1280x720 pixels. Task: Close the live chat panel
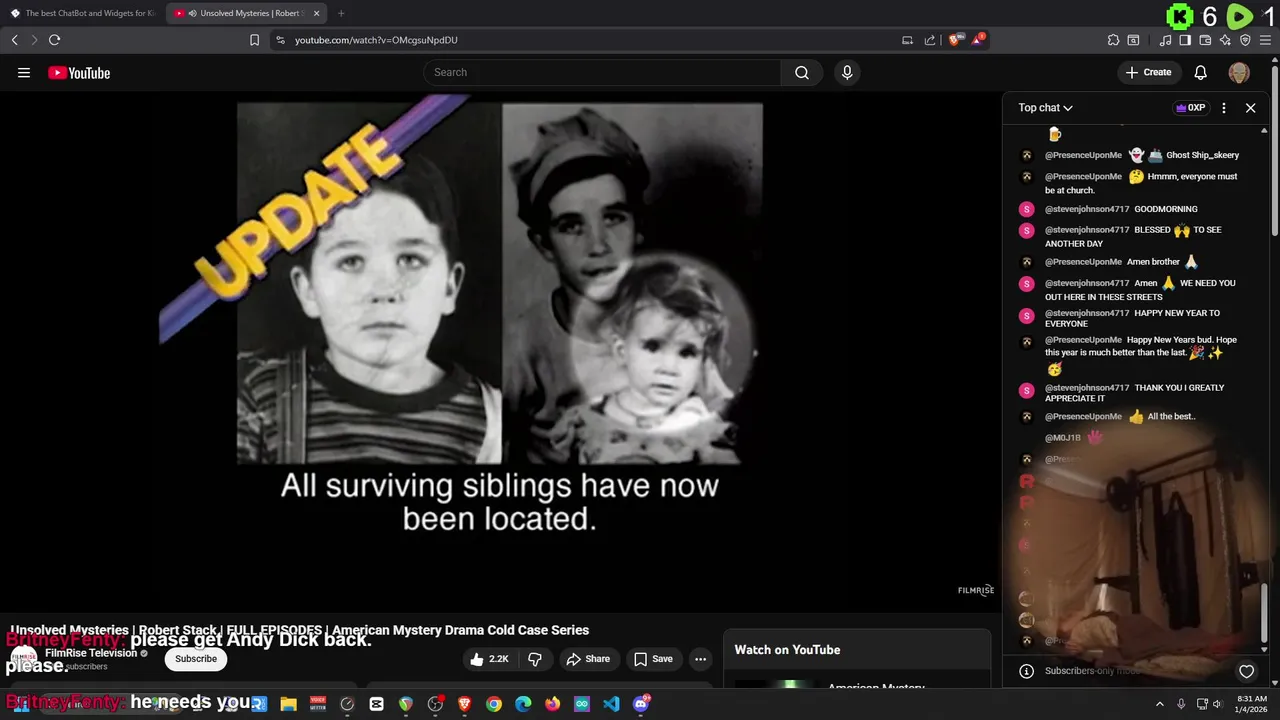click(1250, 108)
